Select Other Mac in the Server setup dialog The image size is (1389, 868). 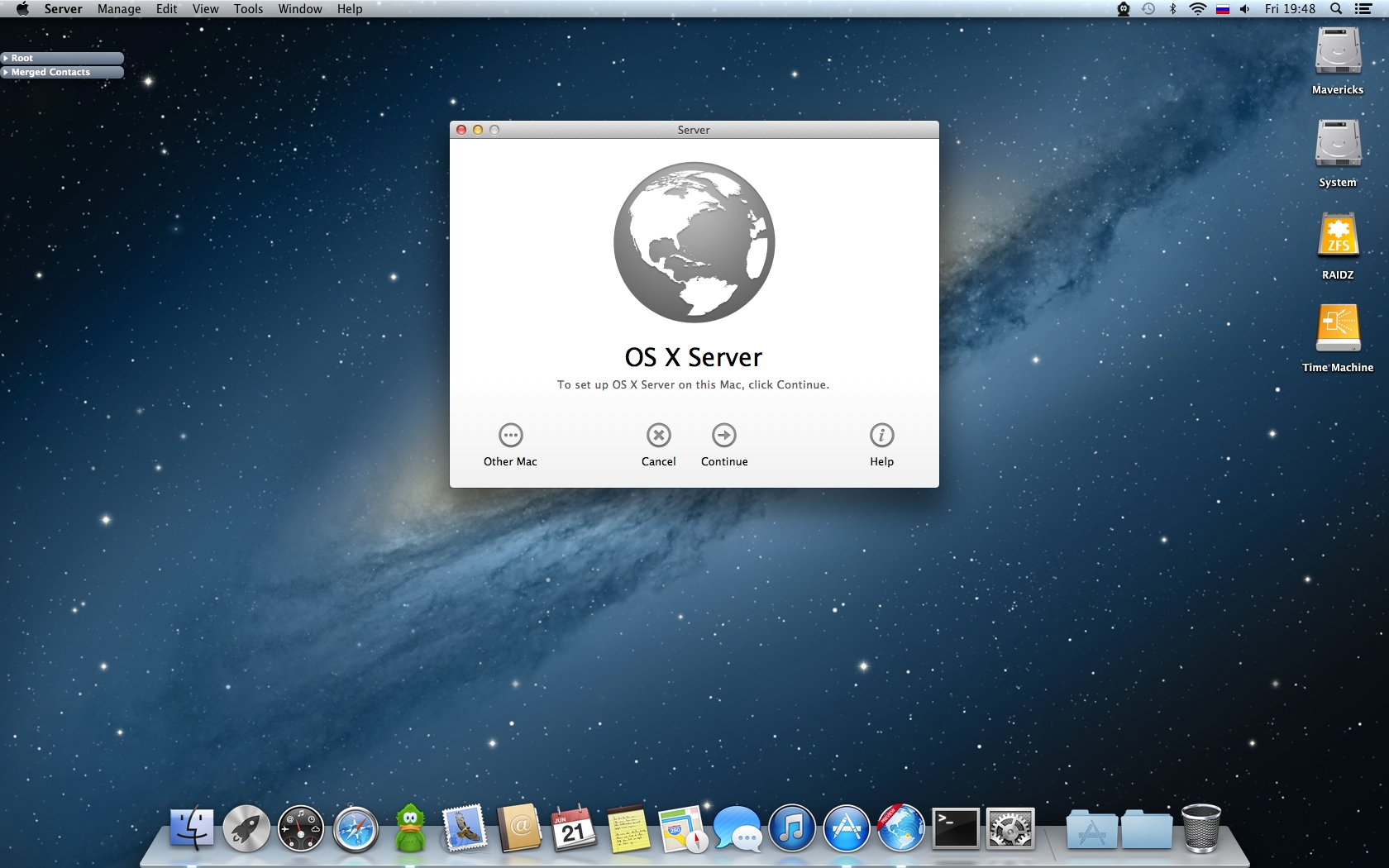pos(510,444)
